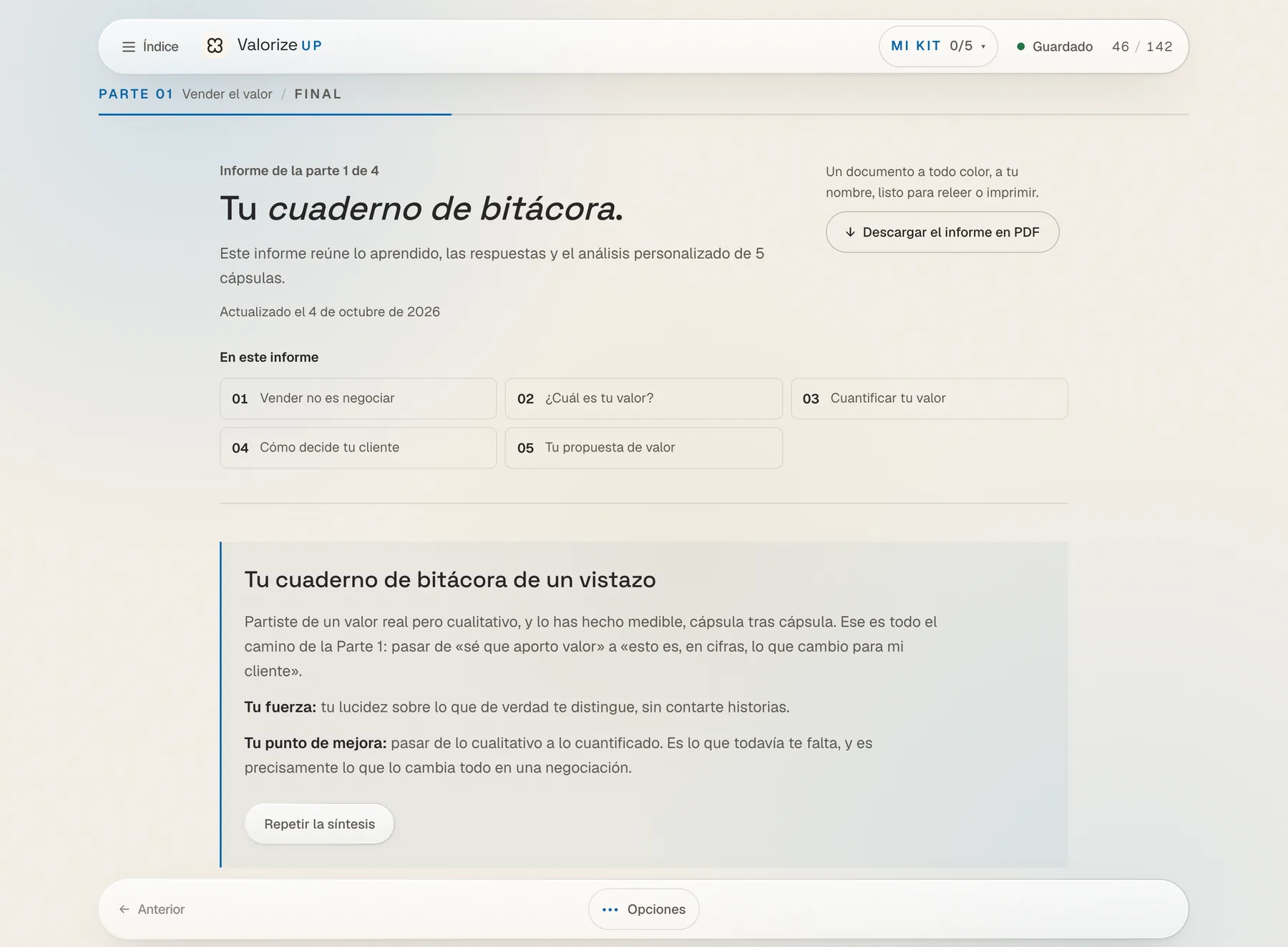1288x947 pixels.
Task: Click the FINAL breadcrumb label
Action: [318, 94]
